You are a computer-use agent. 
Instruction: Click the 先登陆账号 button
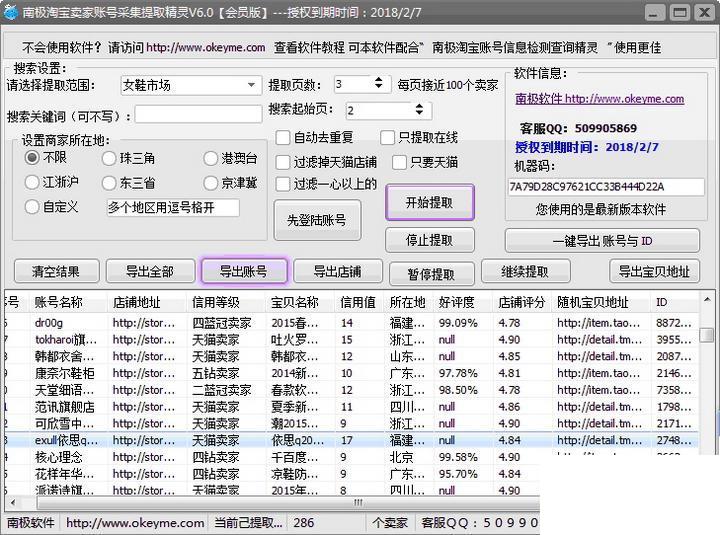point(317,220)
